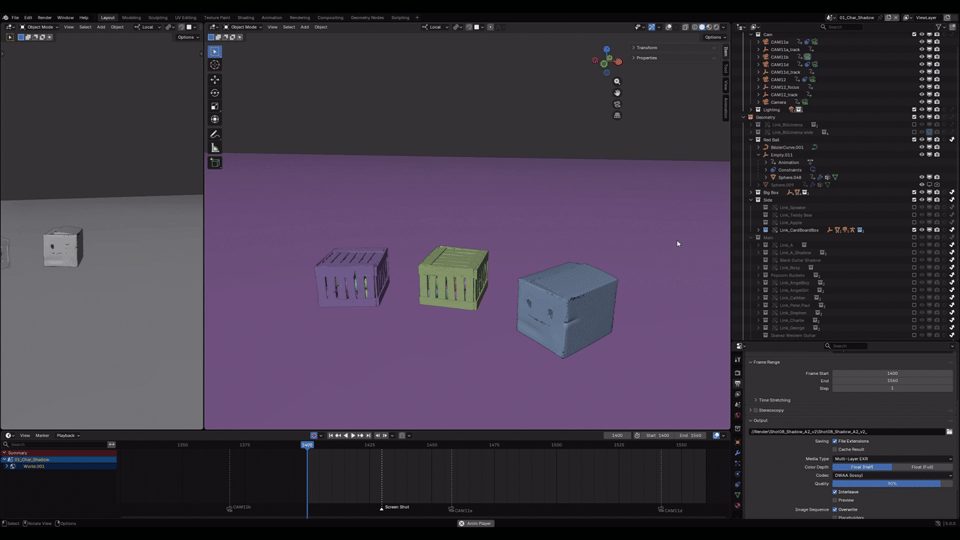Viewport: 960px width, 540px height.
Task: Enable the File Extensions checkbox
Action: (834, 441)
